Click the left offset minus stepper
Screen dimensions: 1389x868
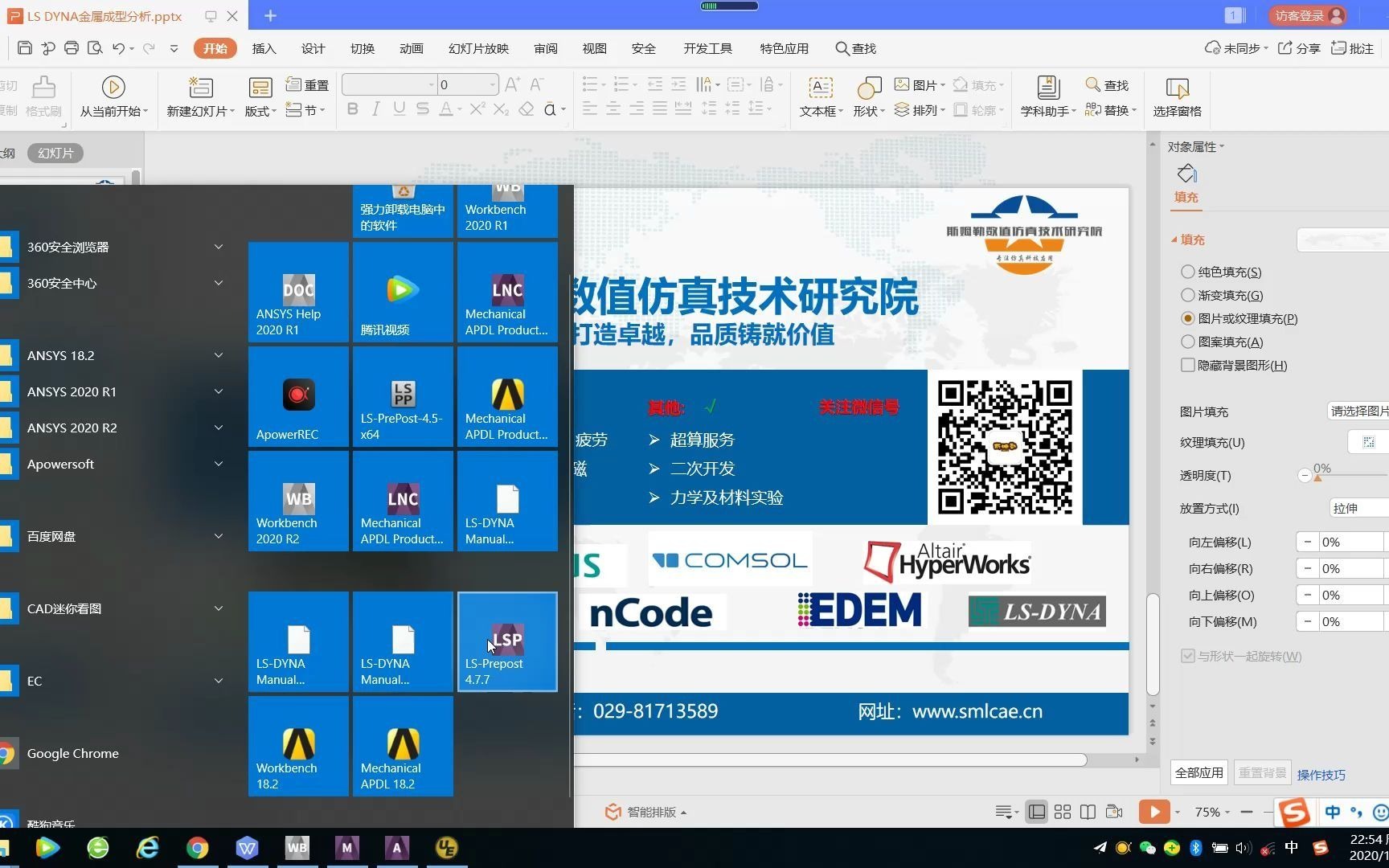click(1307, 542)
